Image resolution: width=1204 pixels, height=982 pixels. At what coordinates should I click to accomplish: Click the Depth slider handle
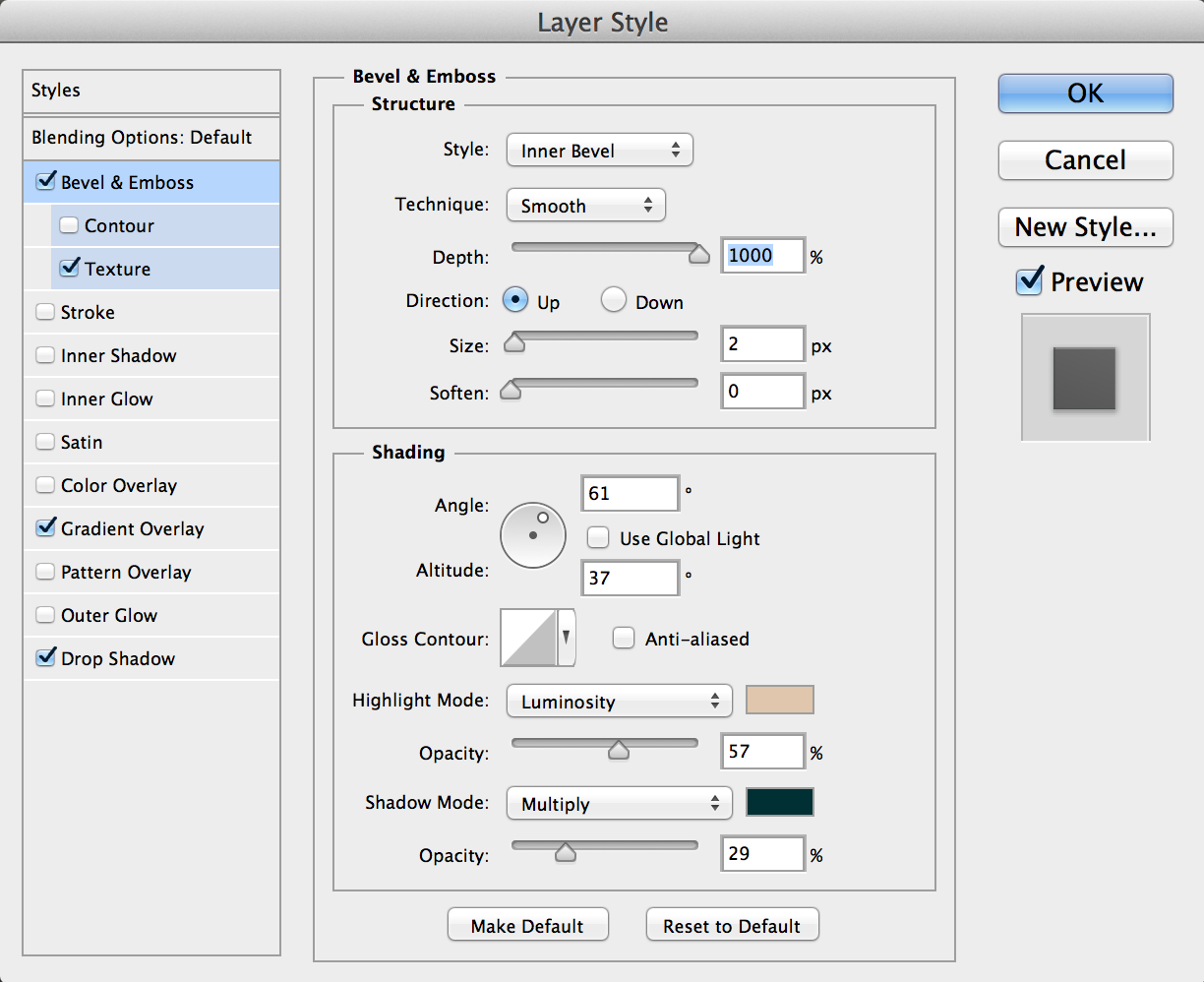tap(698, 255)
